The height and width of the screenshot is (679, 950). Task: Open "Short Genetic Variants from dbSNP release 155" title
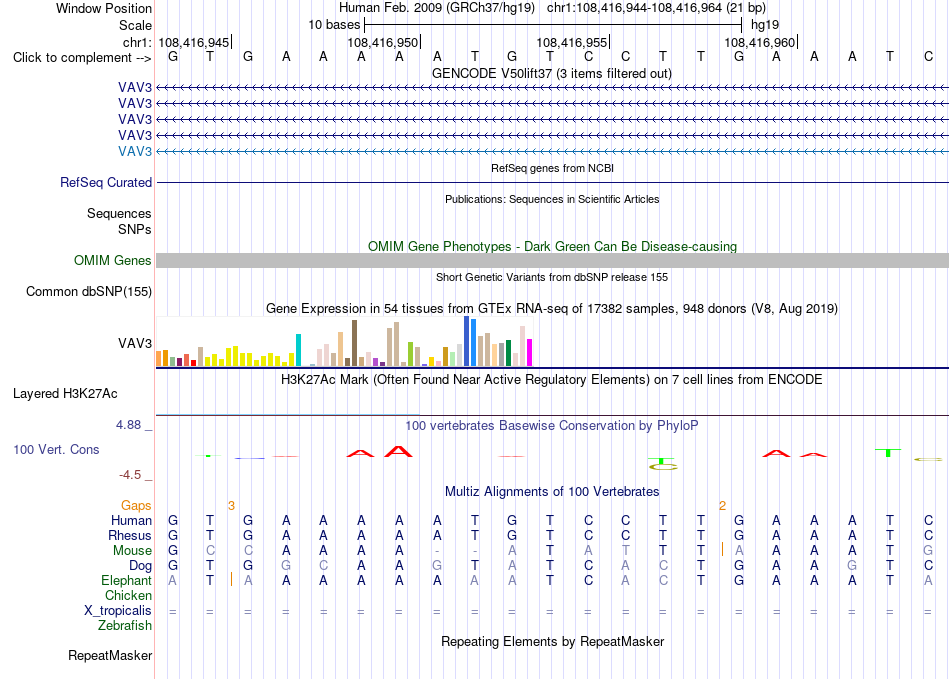pyautogui.click(x=552, y=277)
